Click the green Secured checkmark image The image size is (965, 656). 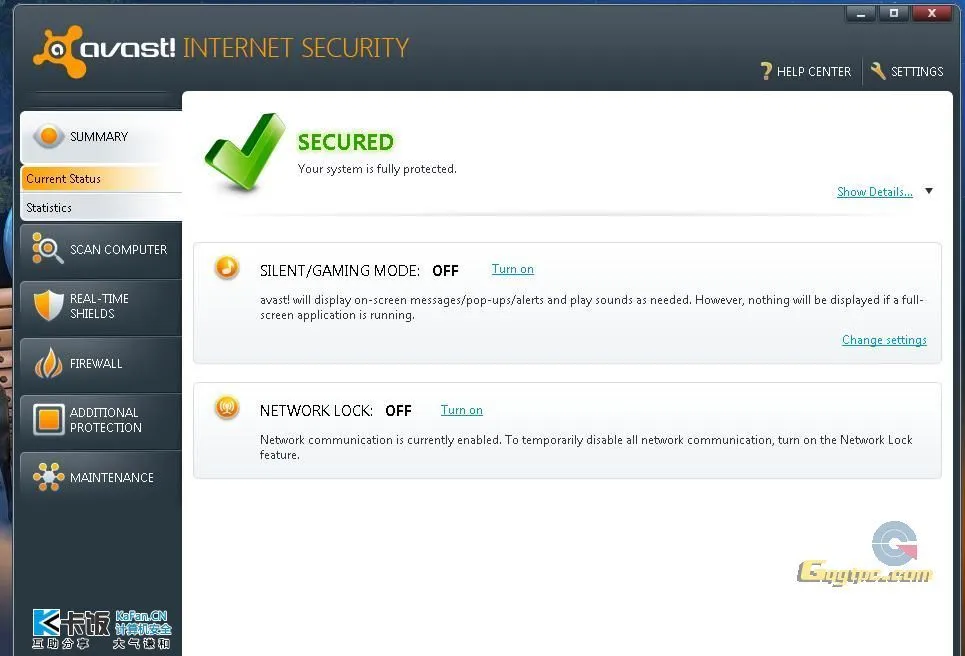[x=244, y=153]
